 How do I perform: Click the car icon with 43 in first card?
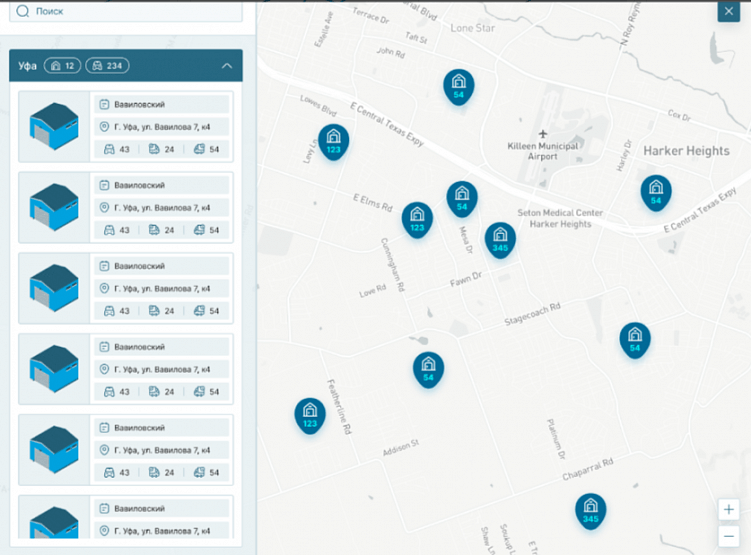tap(109, 149)
